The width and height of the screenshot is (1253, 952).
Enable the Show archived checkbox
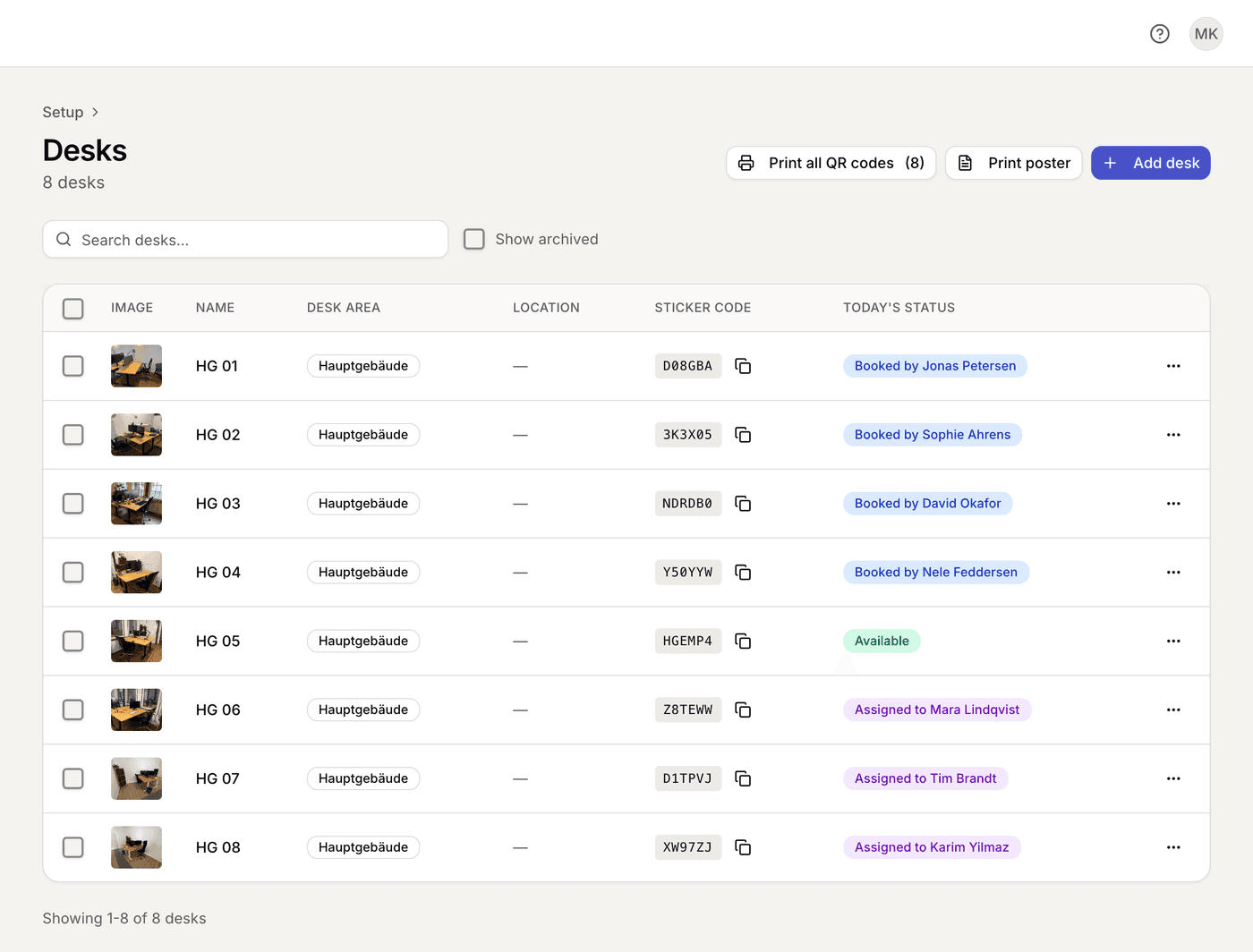pyautogui.click(x=474, y=239)
